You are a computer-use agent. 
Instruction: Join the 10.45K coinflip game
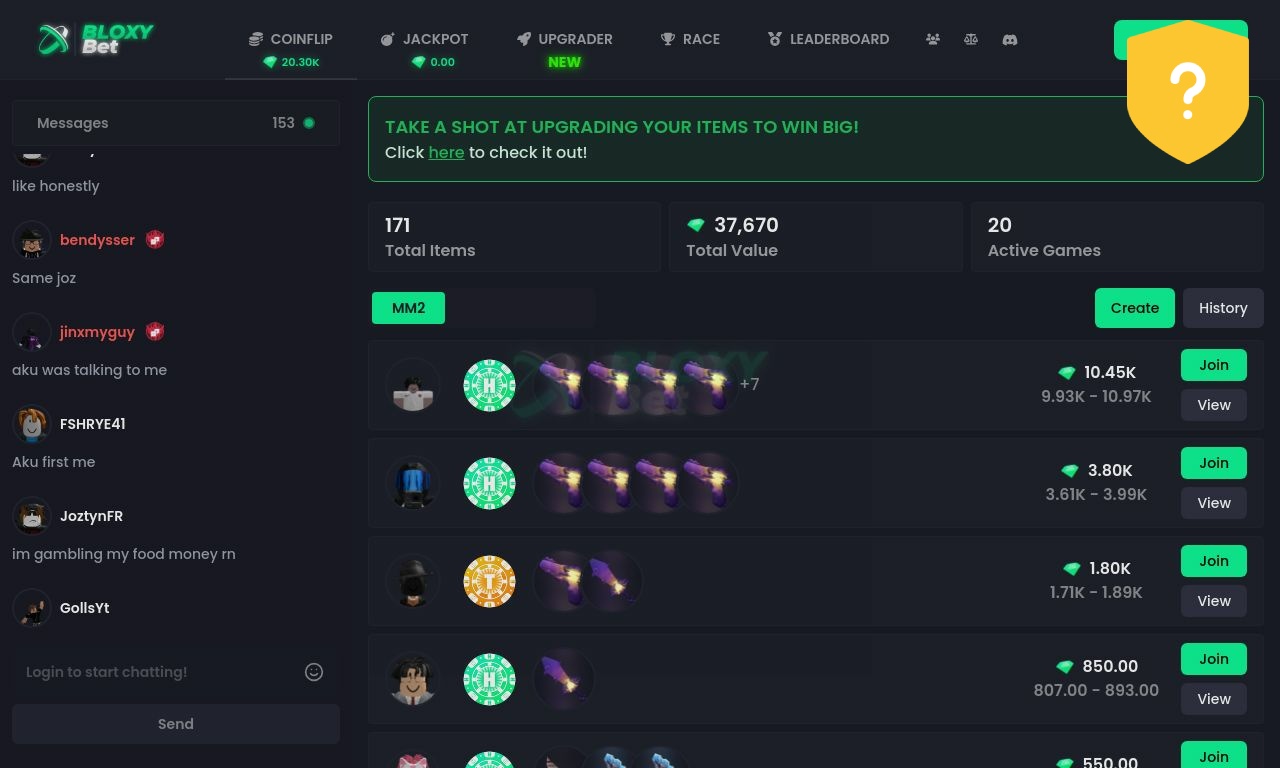click(1214, 365)
